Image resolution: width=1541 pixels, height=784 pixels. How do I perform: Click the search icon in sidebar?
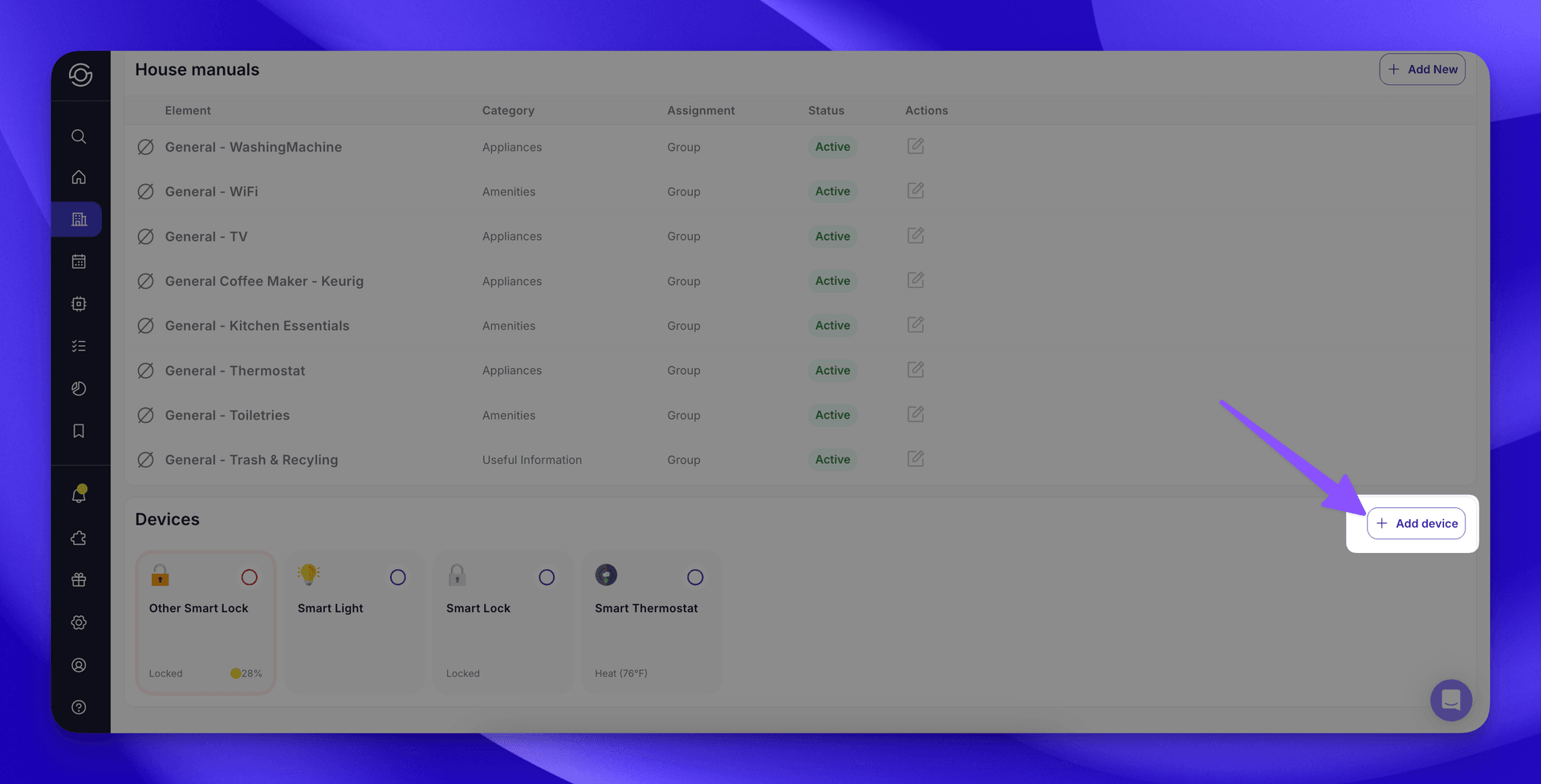coord(79,136)
